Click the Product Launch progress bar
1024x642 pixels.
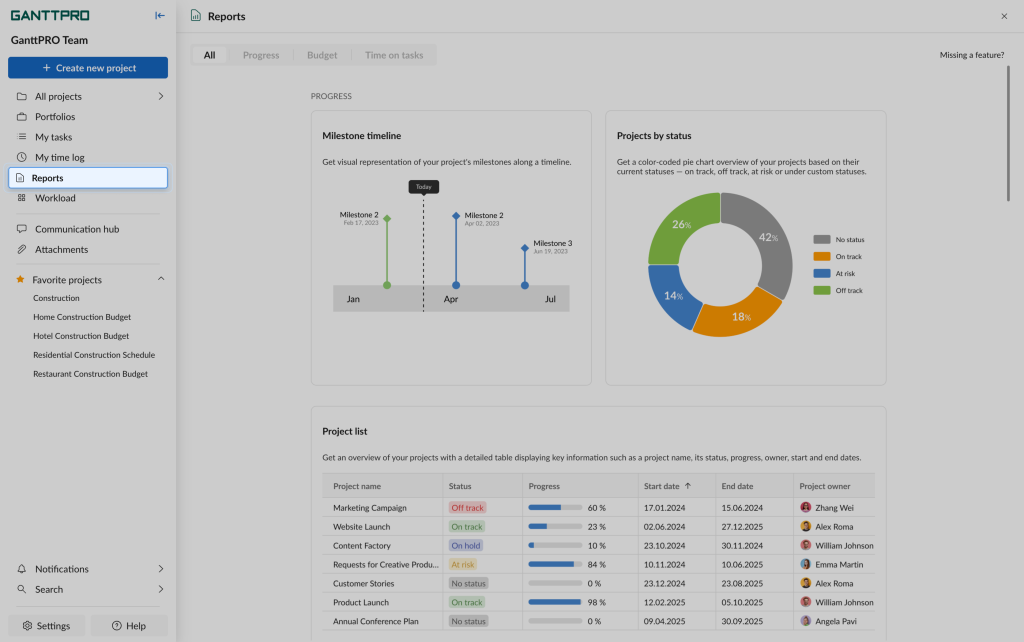point(552,602)
